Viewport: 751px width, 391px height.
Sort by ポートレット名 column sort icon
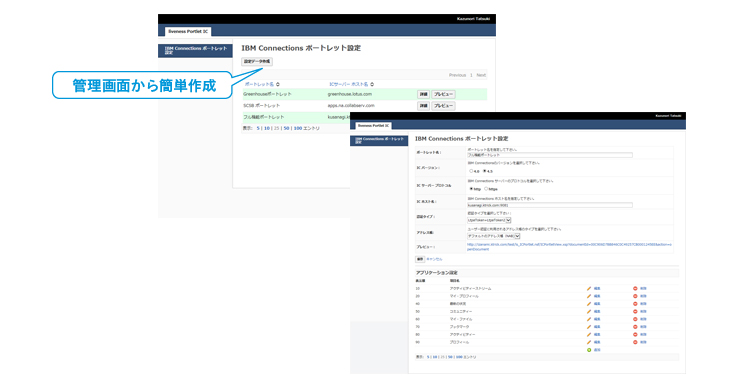278,84
